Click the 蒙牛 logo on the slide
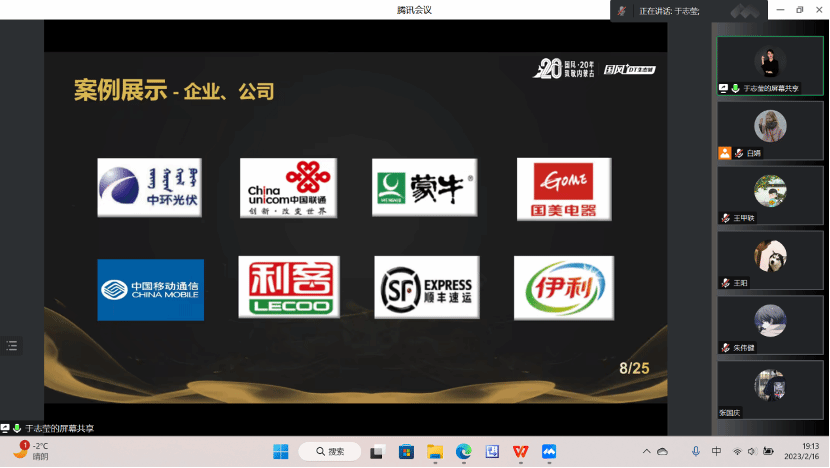The height and width of the screenshot is (468, 830). tap(425, 187)
